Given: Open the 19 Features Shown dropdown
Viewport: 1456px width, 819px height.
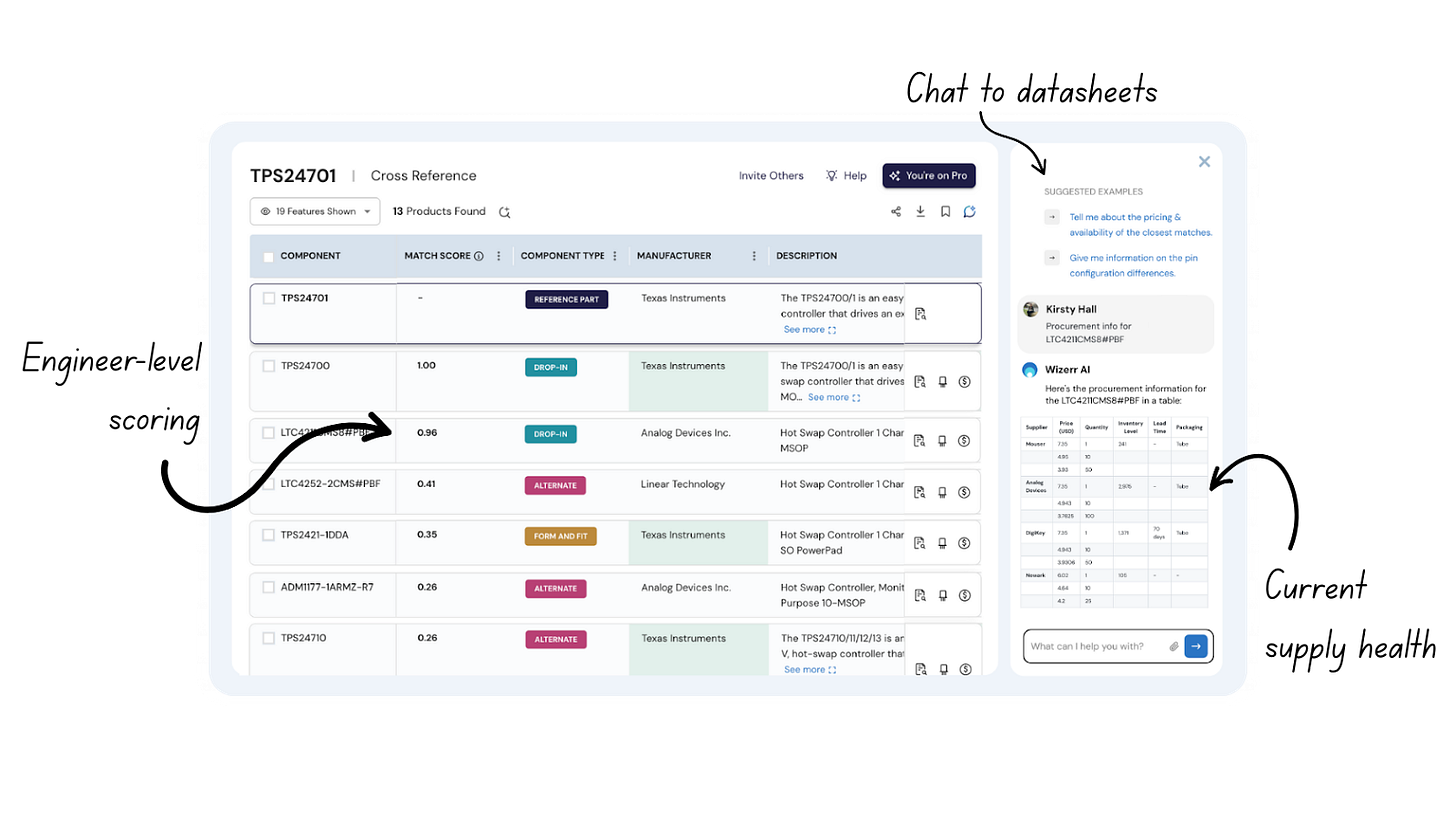Looking at the screenshot, I should [315, 211].
